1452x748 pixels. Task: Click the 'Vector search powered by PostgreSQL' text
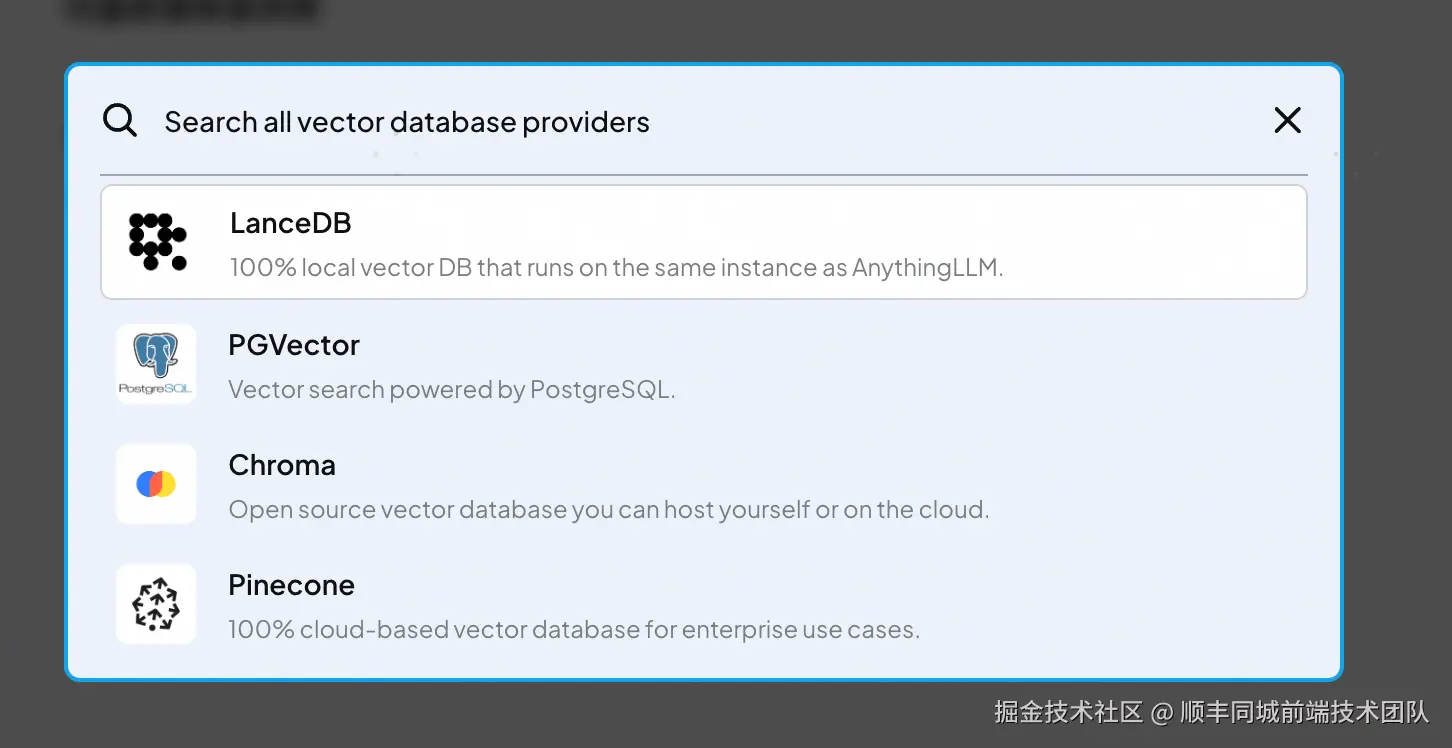(451, 390)
